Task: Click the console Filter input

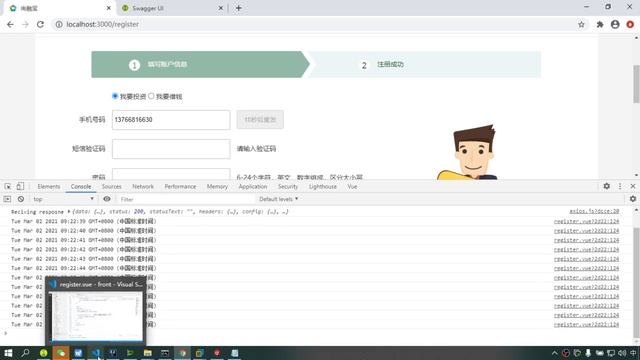Action: point(186,199)
